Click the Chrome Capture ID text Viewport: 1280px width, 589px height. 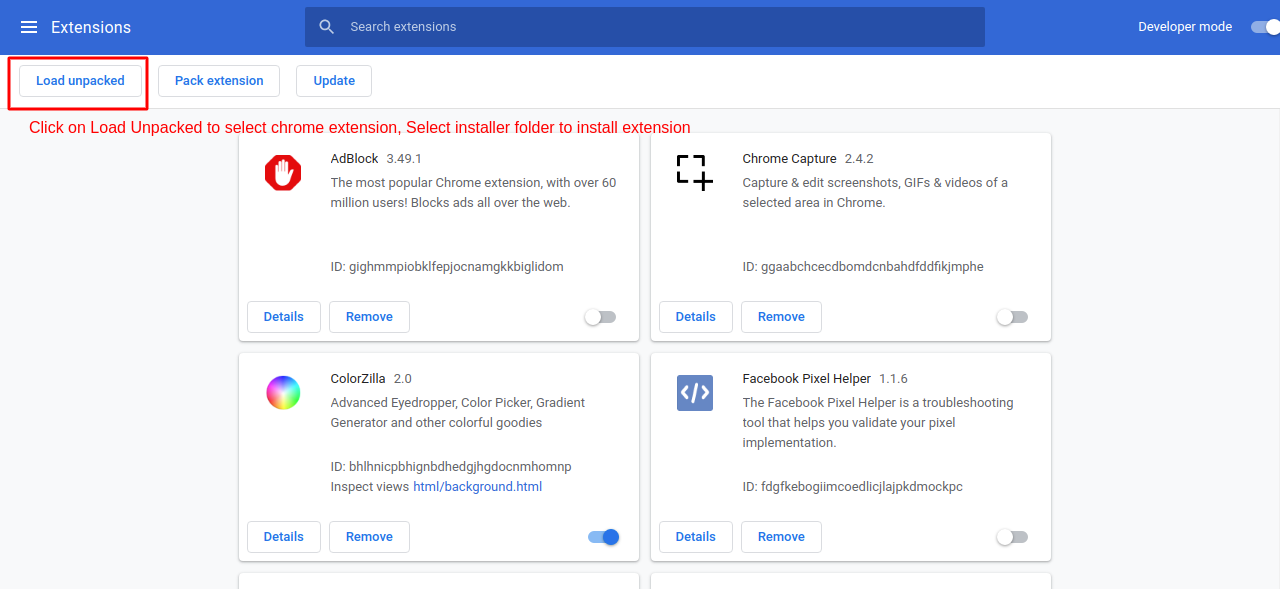tap(863, 267)
